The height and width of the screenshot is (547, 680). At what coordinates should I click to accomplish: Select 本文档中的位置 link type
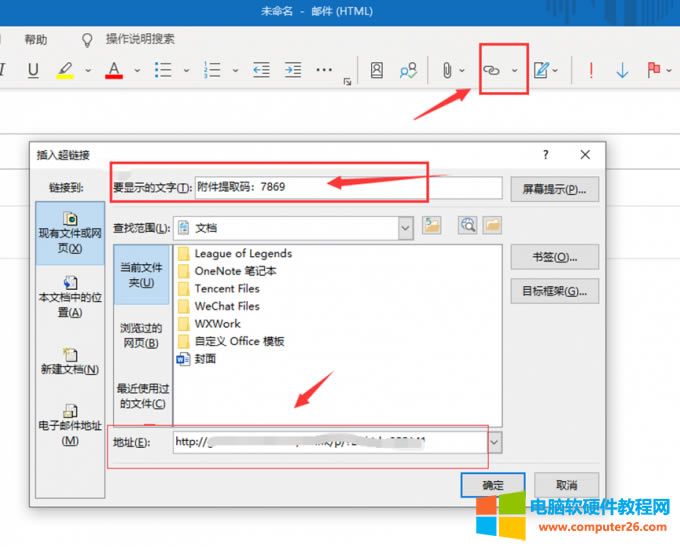point(70,297)
